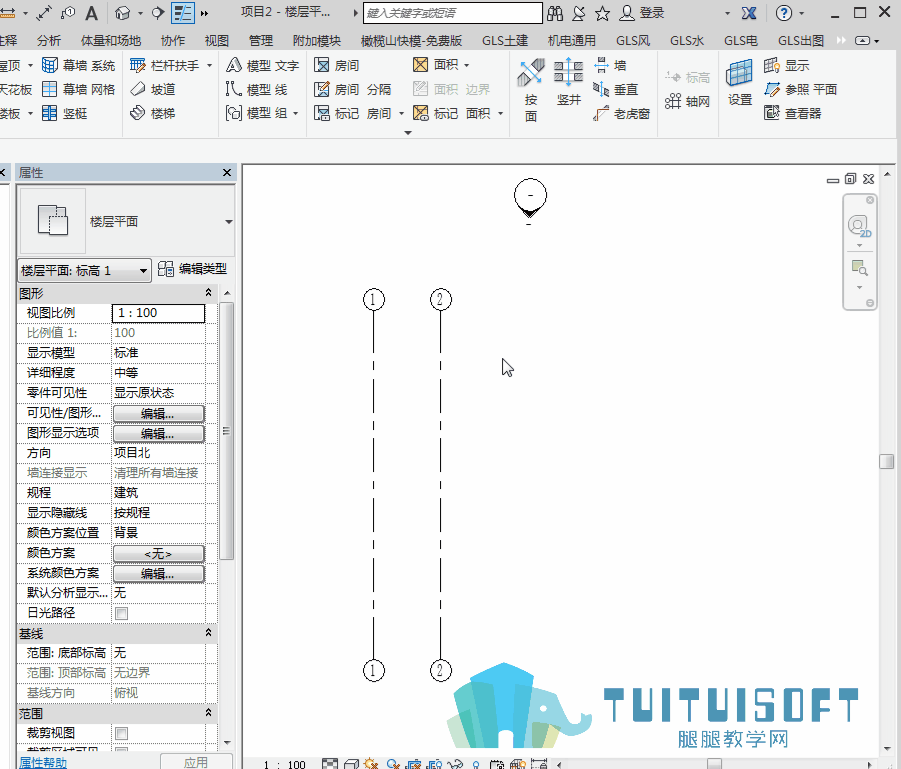Select the Model Line (模型 线) tool

point(256,90)
